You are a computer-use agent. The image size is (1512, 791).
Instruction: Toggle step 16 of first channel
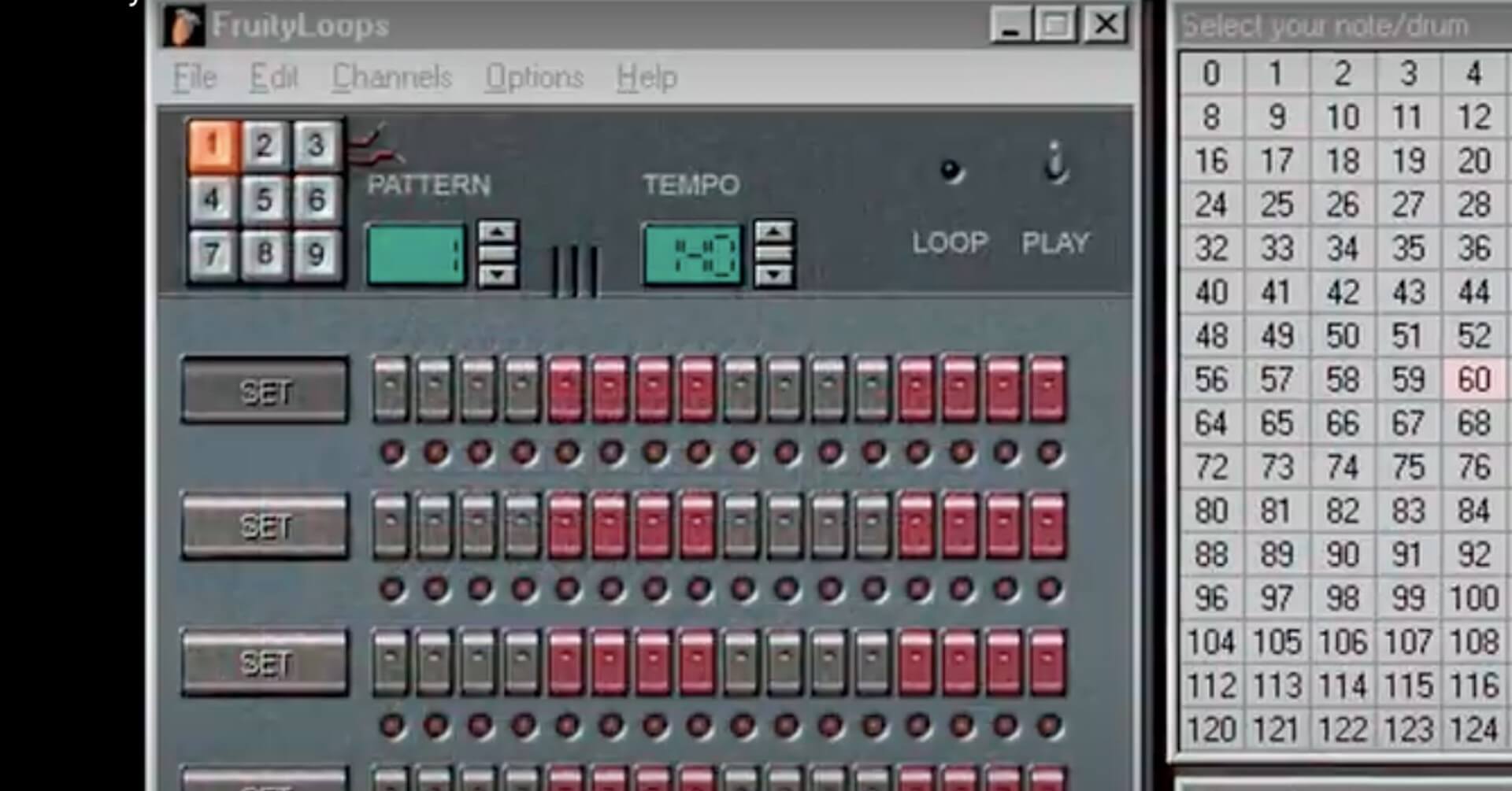point(1047,390)
